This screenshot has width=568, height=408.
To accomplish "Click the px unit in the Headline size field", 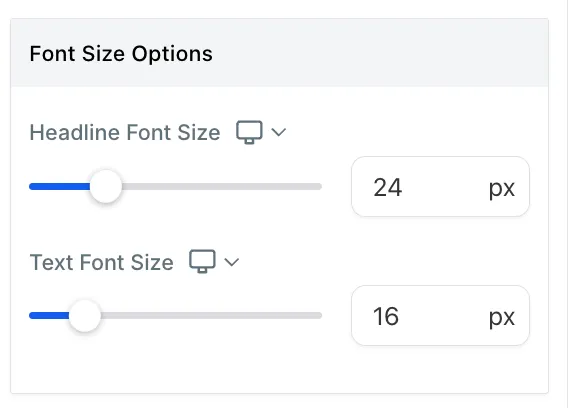I will (502, 189).
